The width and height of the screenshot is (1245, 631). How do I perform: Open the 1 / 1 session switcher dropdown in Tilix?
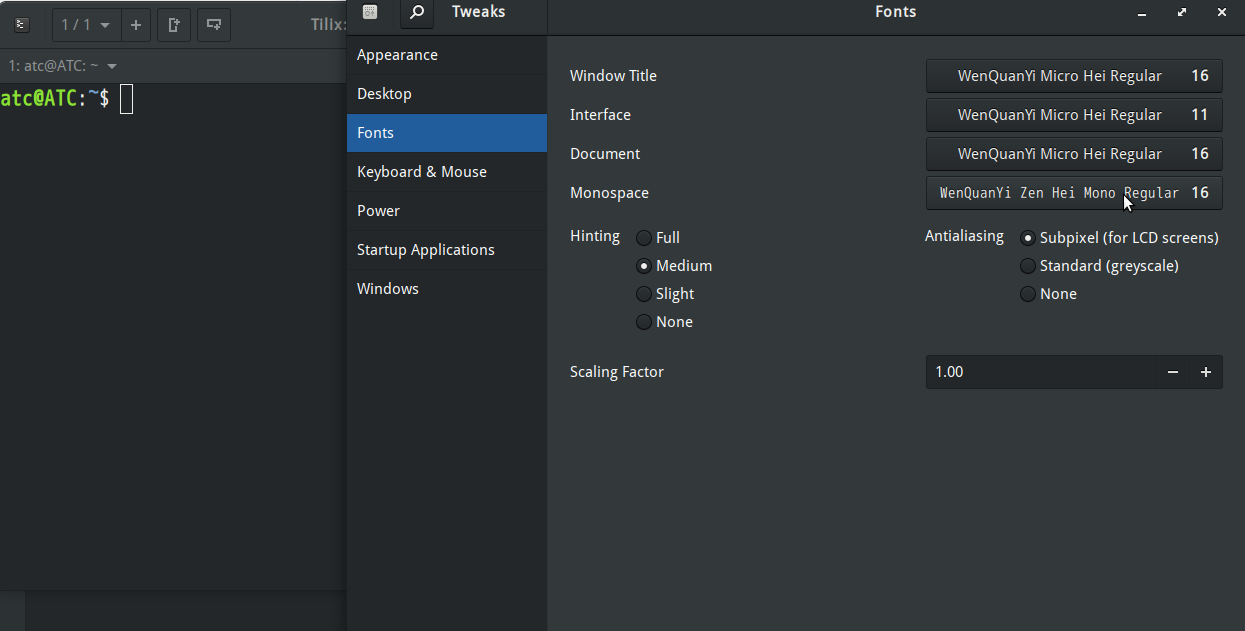pyautogui.click(x=86, y=25)
